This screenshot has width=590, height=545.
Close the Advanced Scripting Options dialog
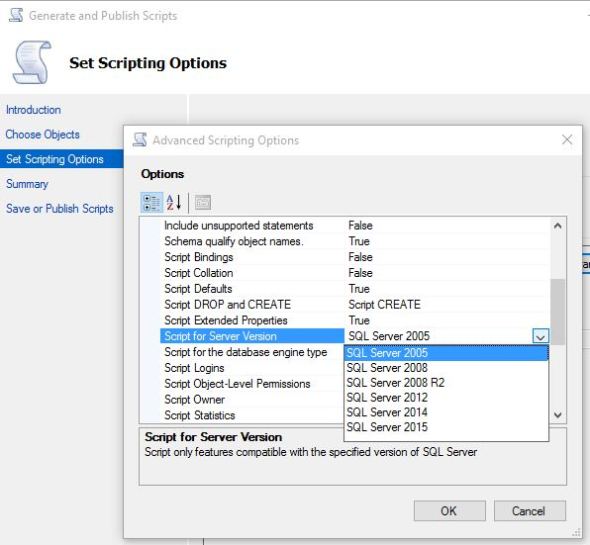567,140
